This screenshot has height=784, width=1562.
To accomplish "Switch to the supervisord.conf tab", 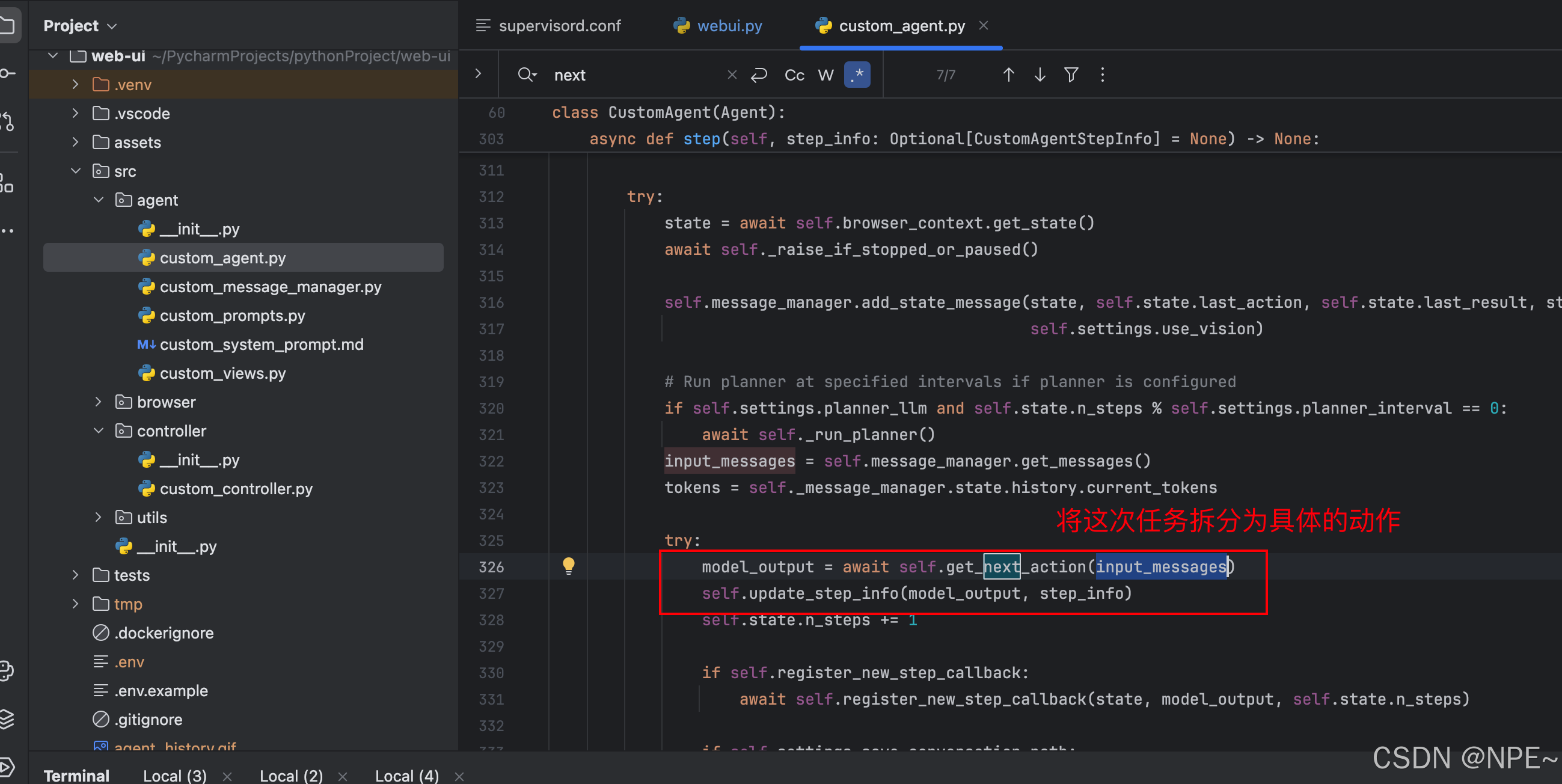I will (559, 25).
